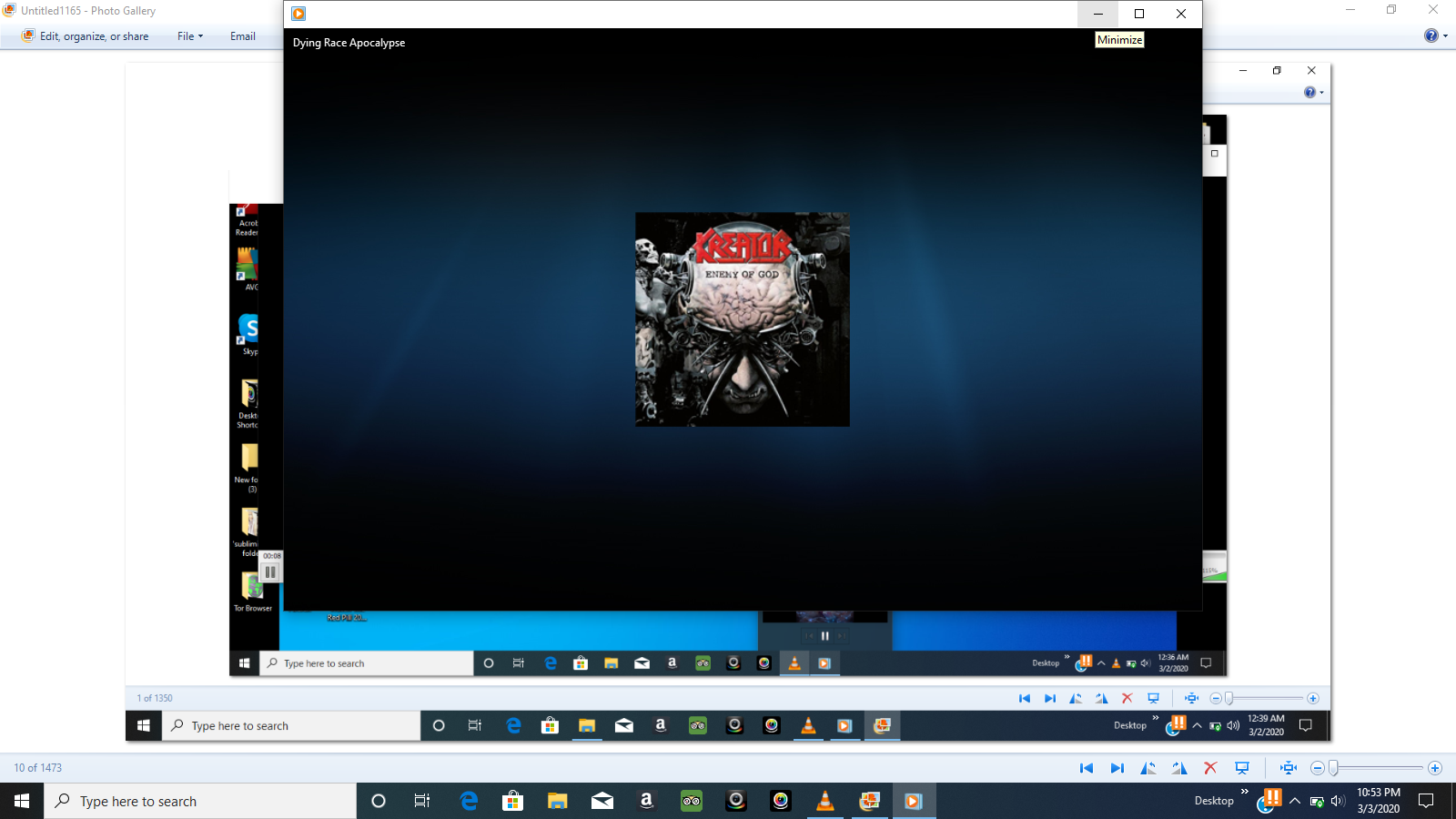Open Cortana circle on taskbar

[x=379, y=801]
